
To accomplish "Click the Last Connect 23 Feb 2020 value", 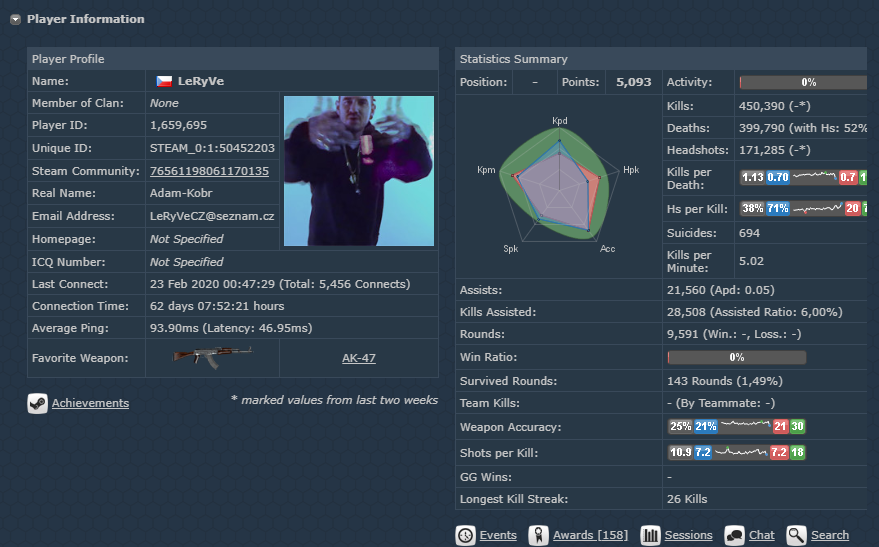I will [x=280, y=284].
